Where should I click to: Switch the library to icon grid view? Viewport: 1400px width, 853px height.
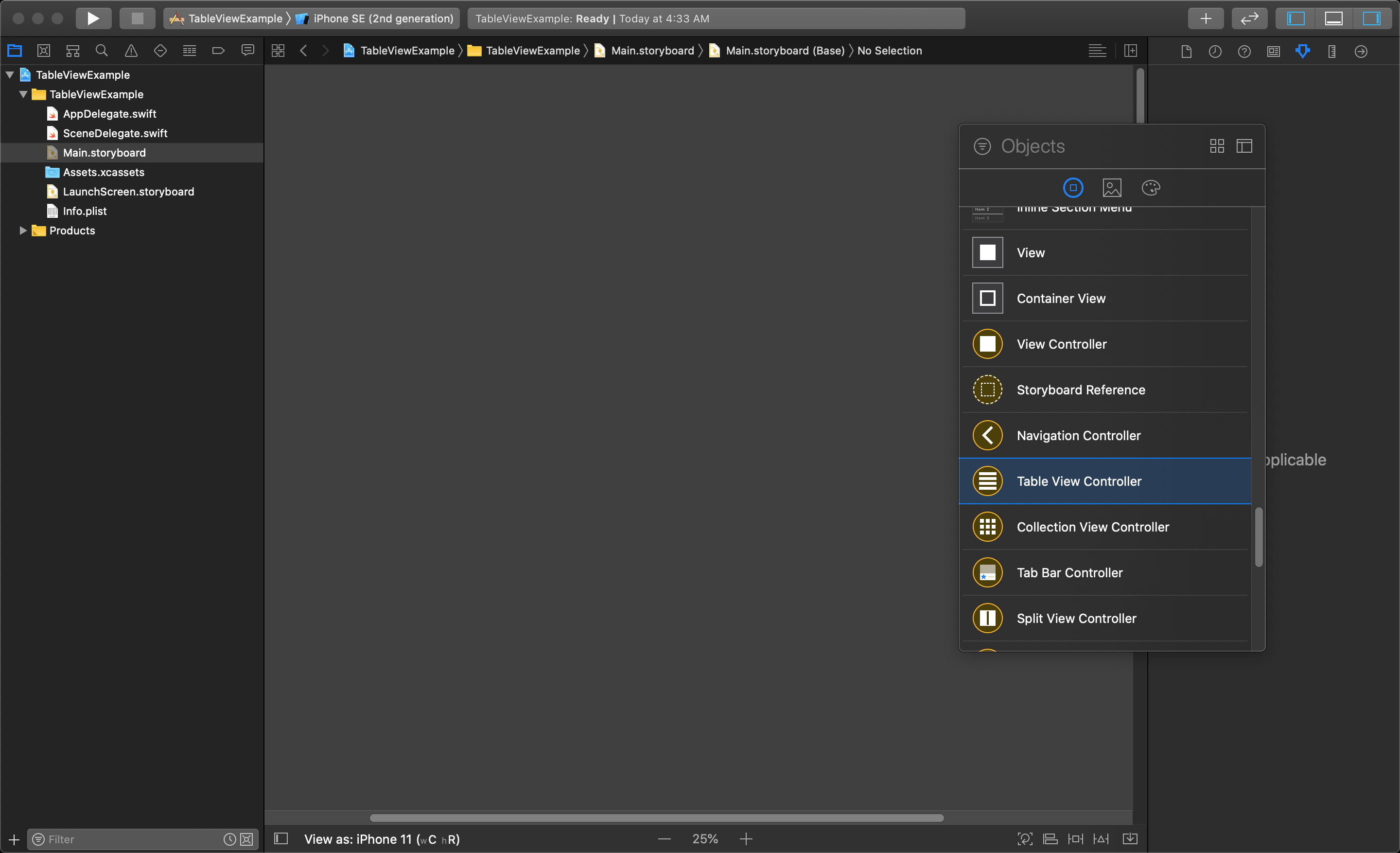coord(1216,146)
